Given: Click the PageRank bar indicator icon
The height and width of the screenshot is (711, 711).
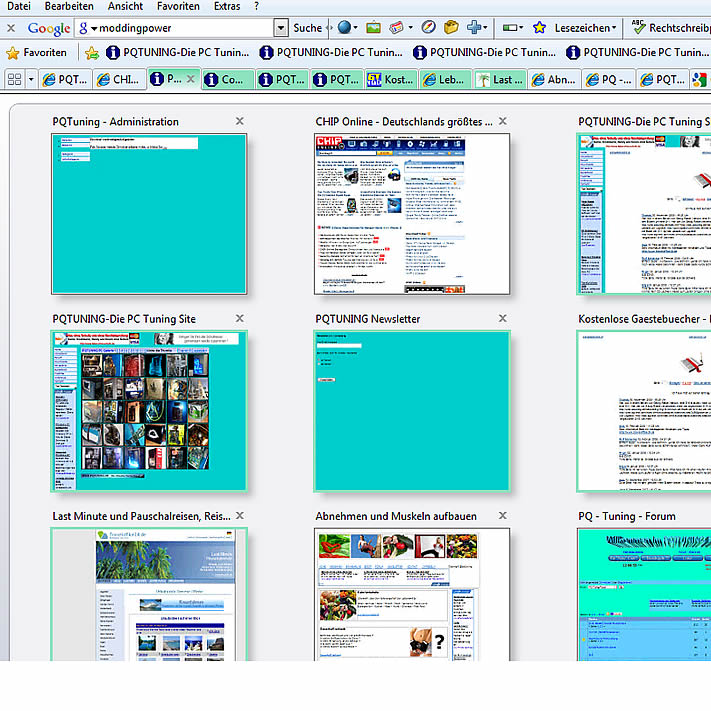Looking at the screenshot, I should [510, 28].
